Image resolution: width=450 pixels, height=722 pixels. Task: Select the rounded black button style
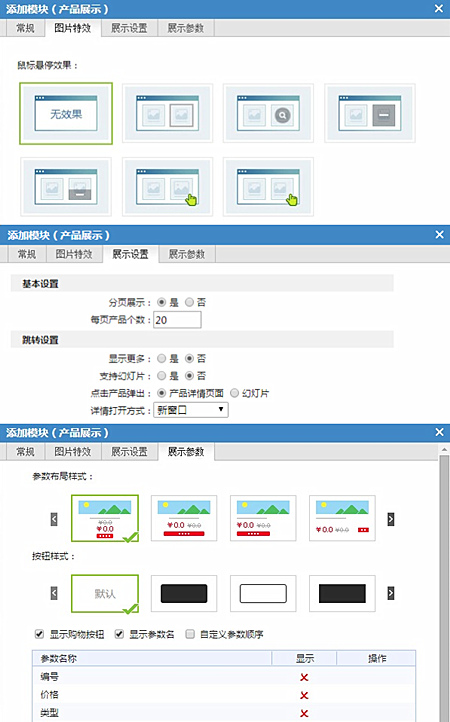(184, 594)
